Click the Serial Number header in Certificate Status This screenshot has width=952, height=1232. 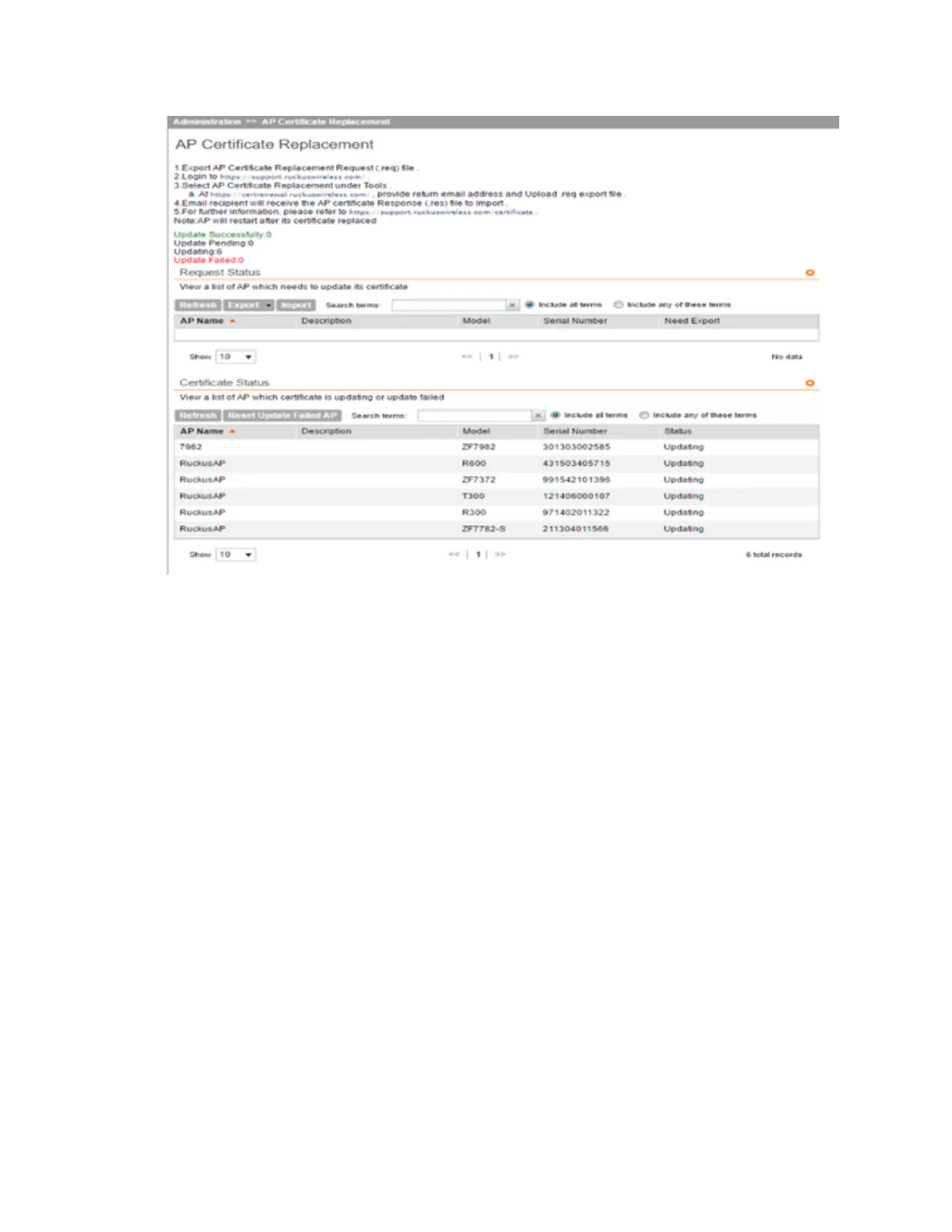[575, 432]
